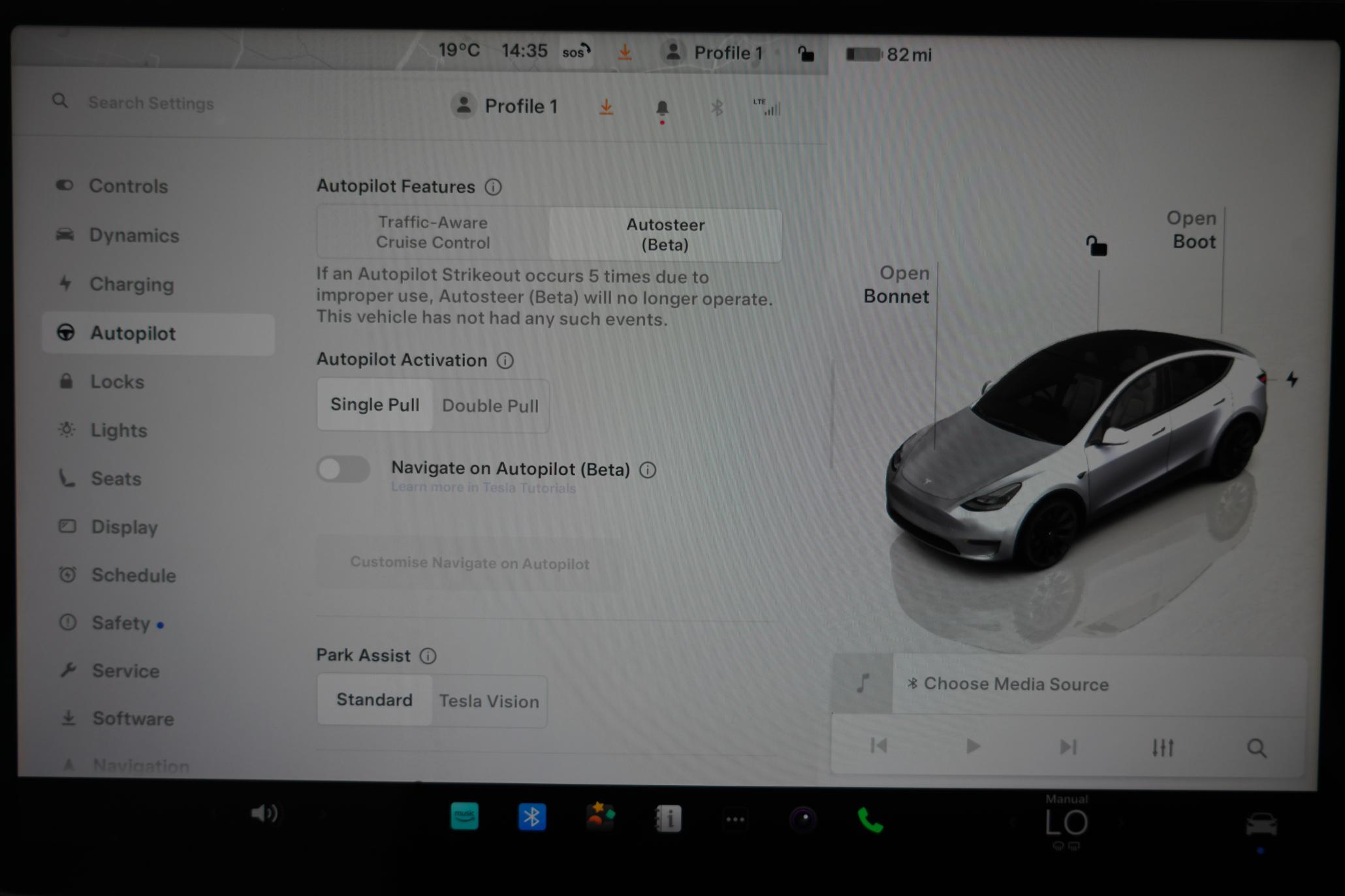Image resolution: width=1345 pixels, height=896 pixels.
Task: Click the previous track button
Action: 879,746
